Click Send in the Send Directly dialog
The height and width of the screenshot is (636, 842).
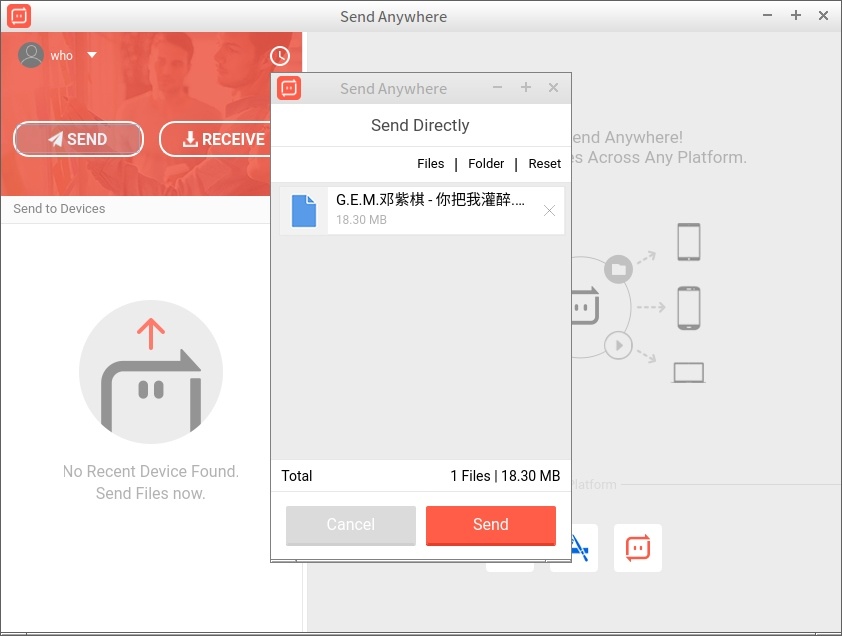(490, 524)
